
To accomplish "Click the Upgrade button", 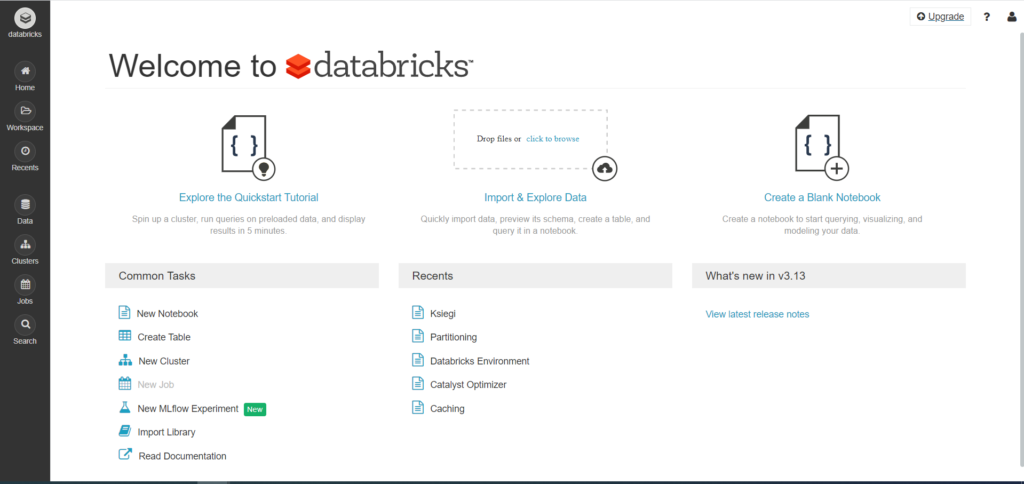I will coord(940,17).
